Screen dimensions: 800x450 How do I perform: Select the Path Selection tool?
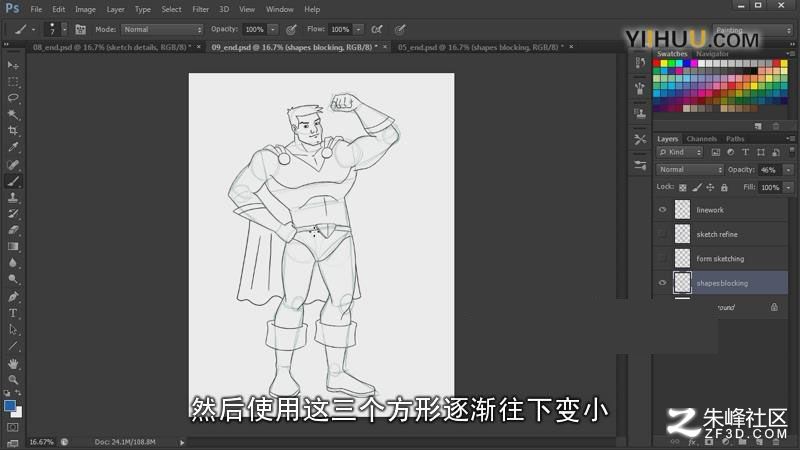point(13,330)
